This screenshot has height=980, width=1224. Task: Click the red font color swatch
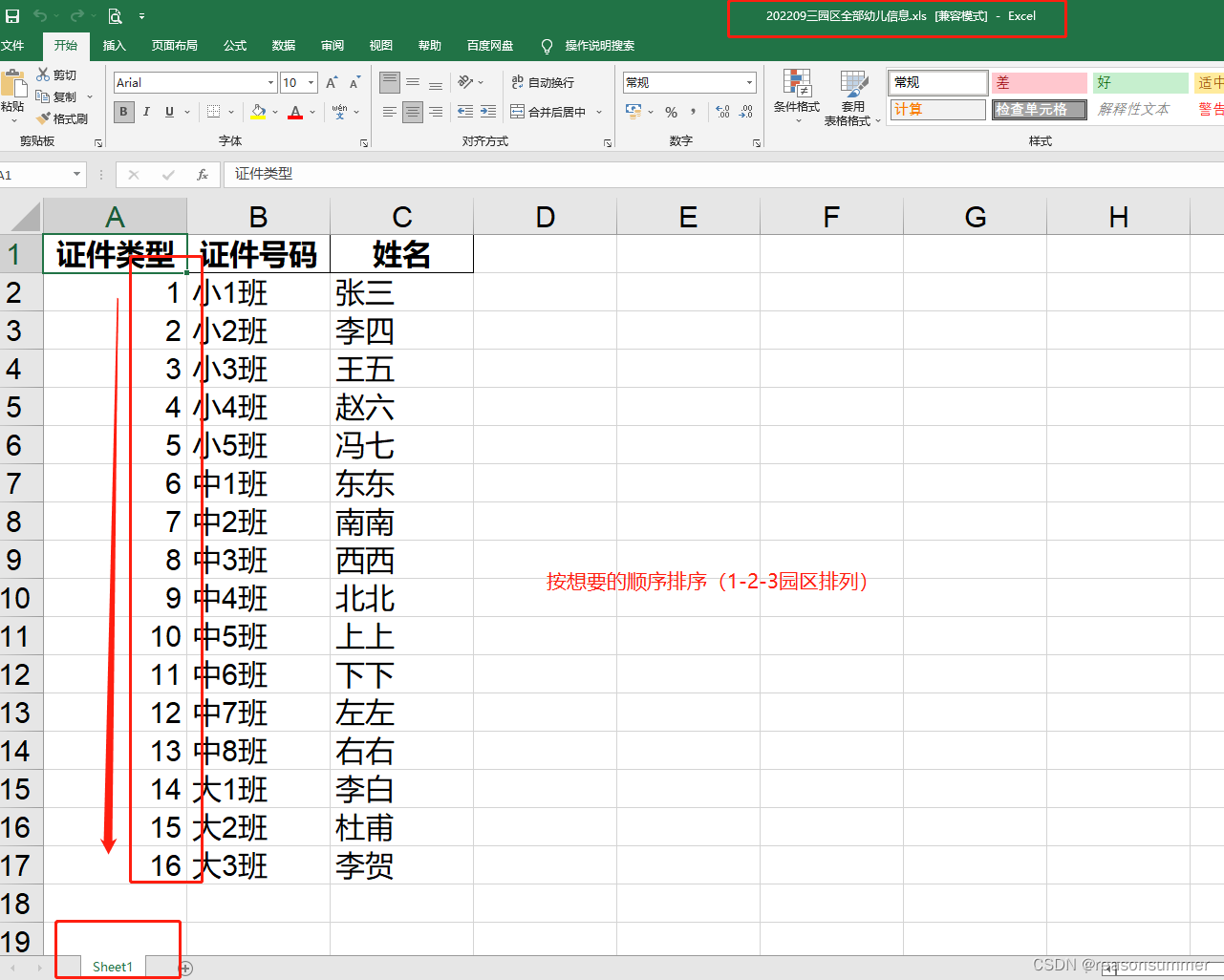pos(296,117)
